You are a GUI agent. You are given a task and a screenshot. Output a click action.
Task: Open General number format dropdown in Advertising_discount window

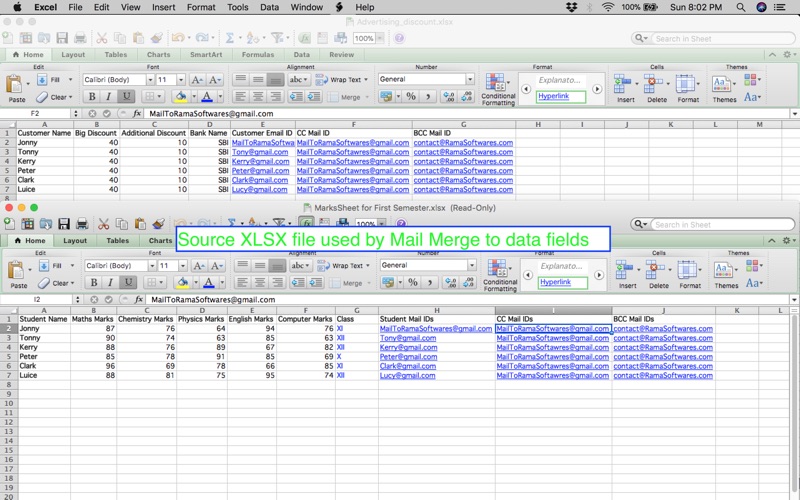tap(470, 79)
